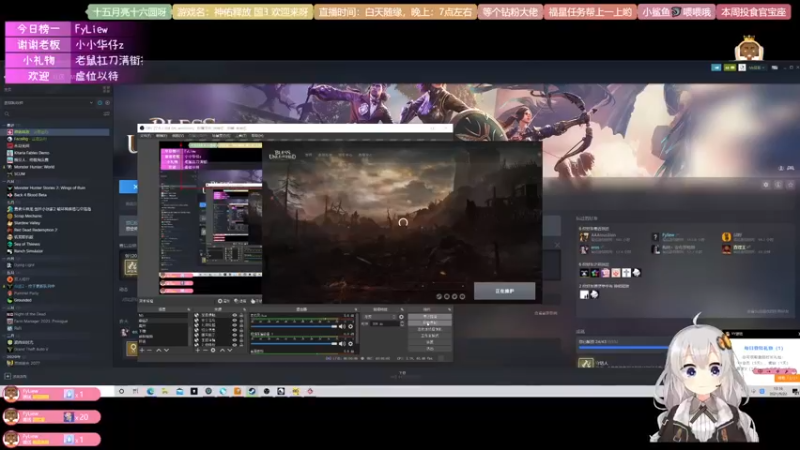The height and width of the screenshot is (450, 800).
Task: Open Steam taskbar icon
Action: [x=252, y=391]
